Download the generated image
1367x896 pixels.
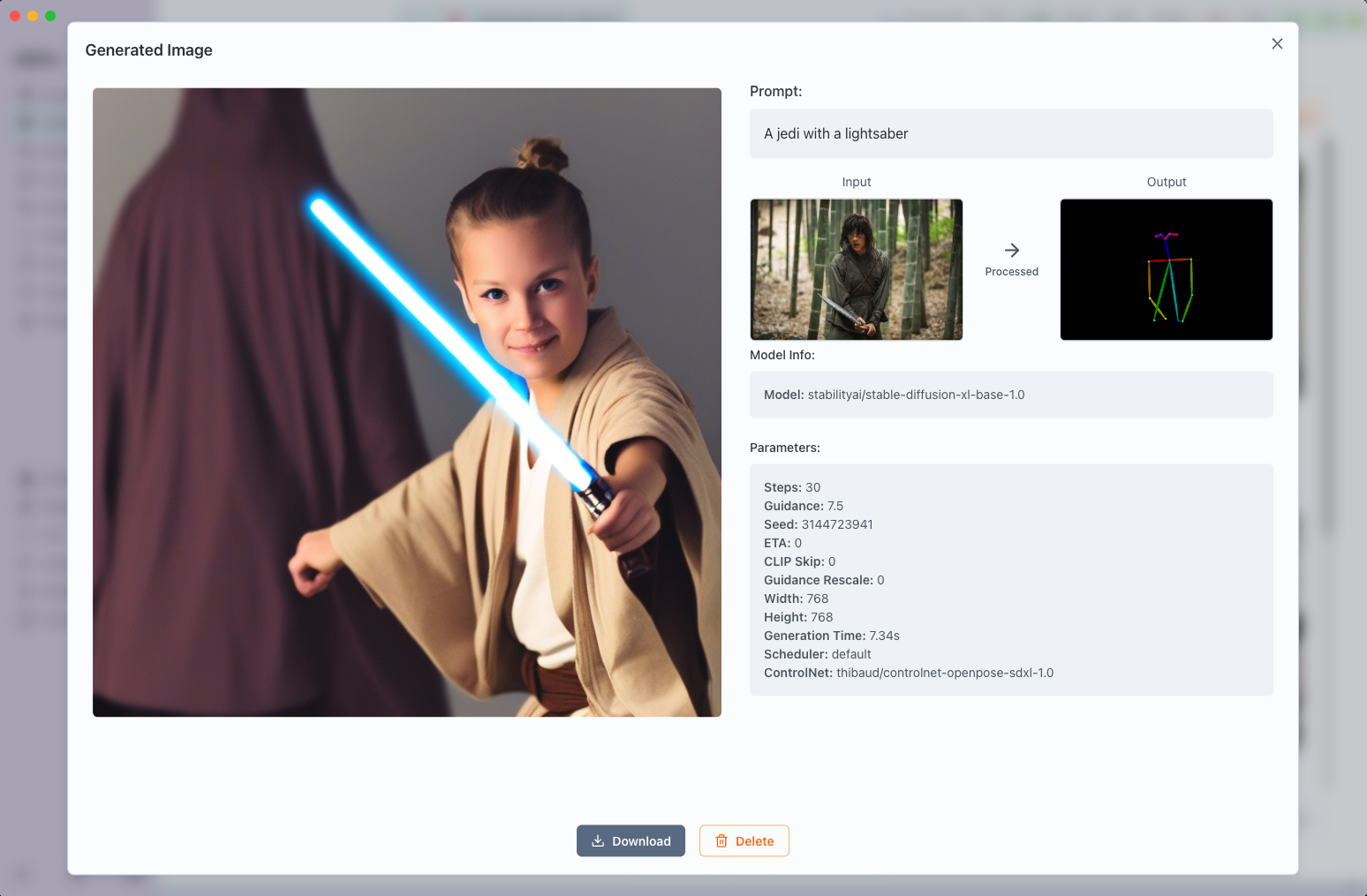tap(631, 840)
